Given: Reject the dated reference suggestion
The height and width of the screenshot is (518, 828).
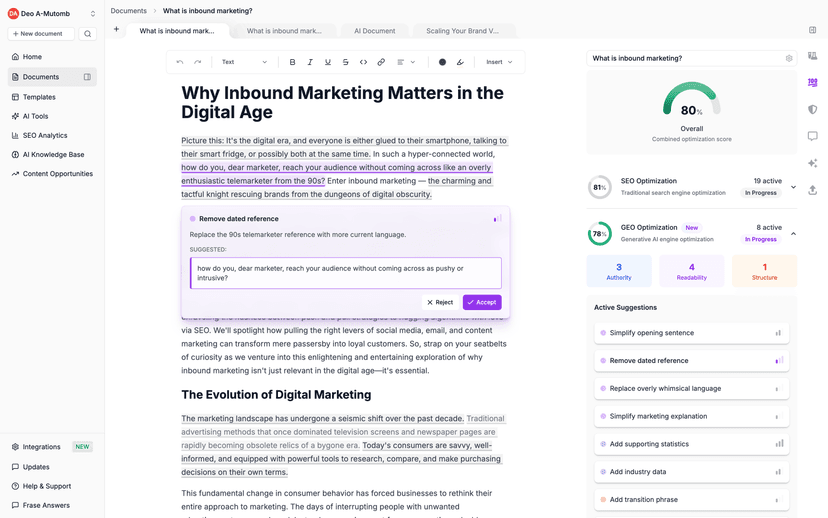Looking at the screenshot, I should 440,302.
